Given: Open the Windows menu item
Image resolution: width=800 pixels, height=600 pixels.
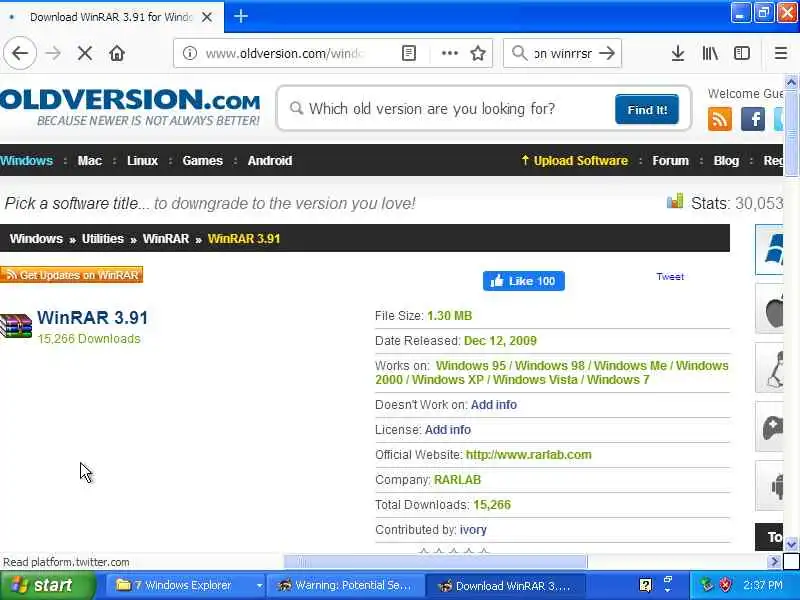Looking at the screenshot, I should (x=27, y=161).
